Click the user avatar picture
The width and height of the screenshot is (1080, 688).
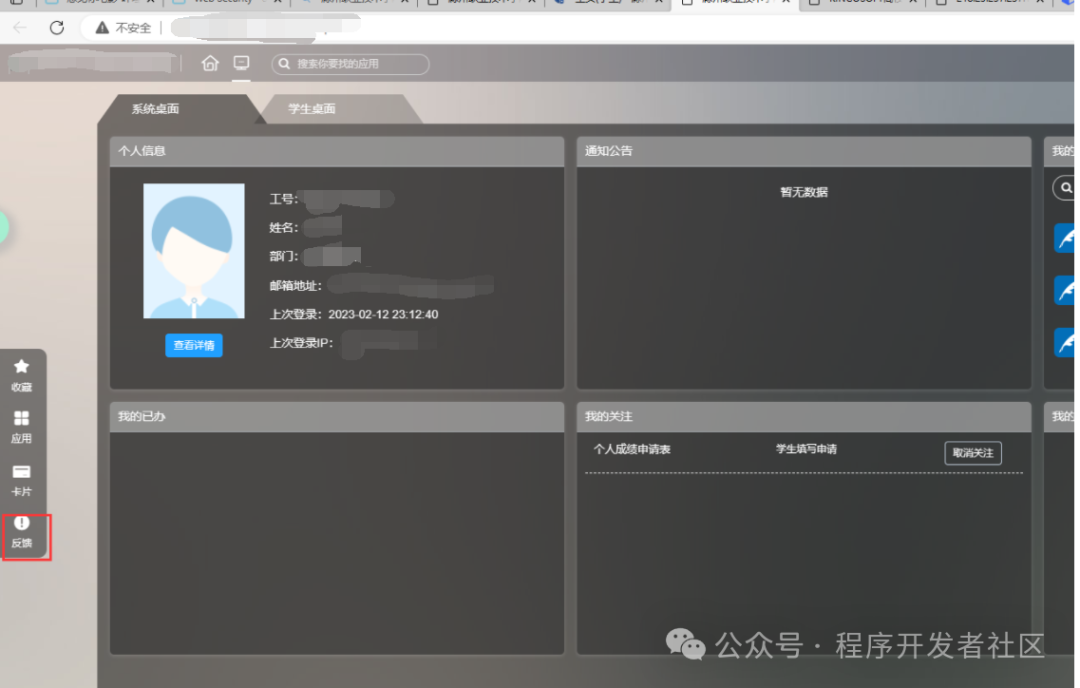(x=194, y=251)
